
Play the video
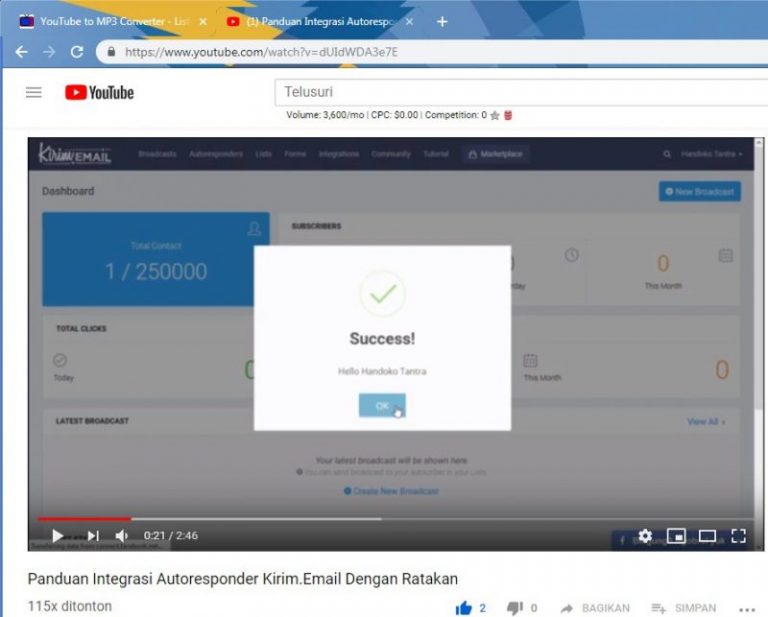(57, 536)
